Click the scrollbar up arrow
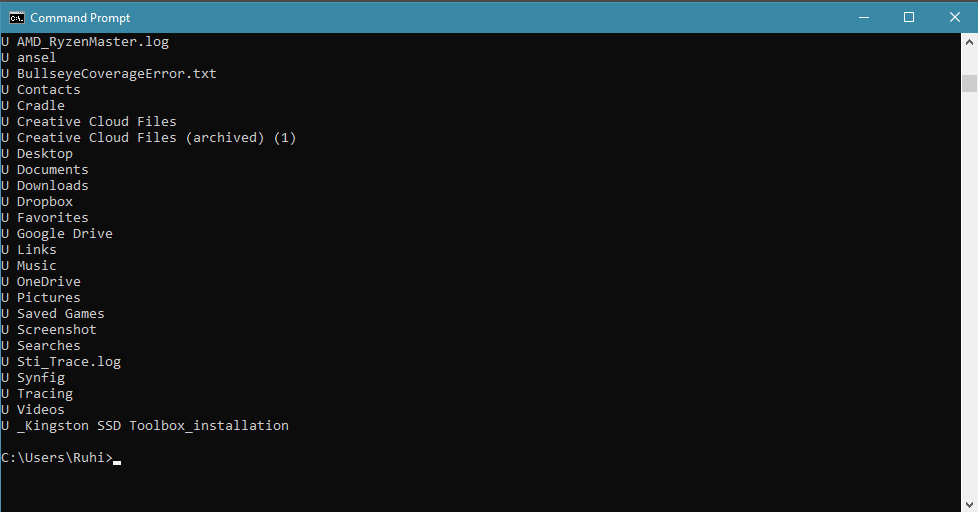 (x=969, y=42)
